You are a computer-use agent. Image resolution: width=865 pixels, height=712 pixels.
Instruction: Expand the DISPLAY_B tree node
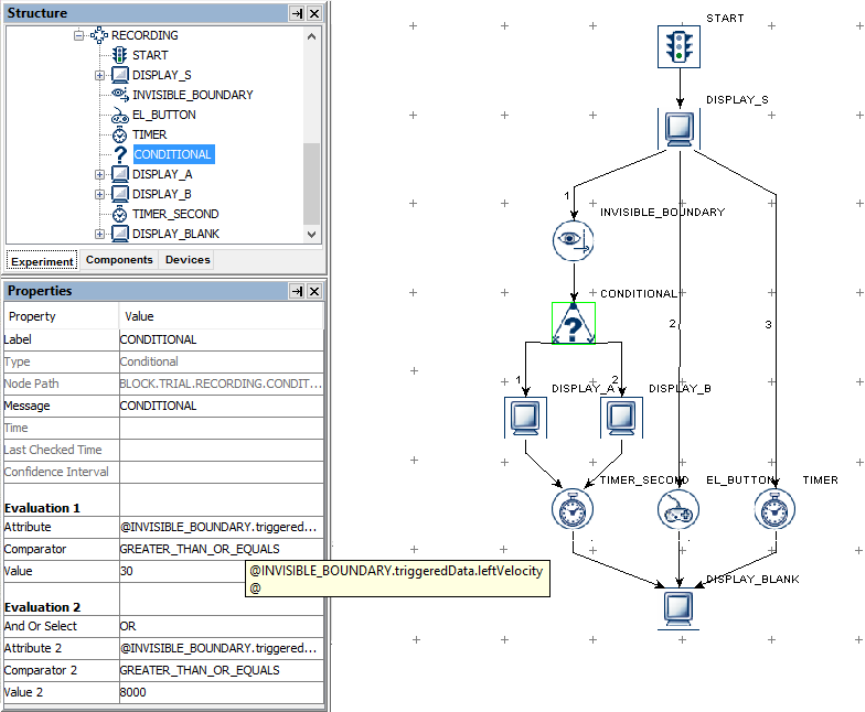click(x=99, y=194)
